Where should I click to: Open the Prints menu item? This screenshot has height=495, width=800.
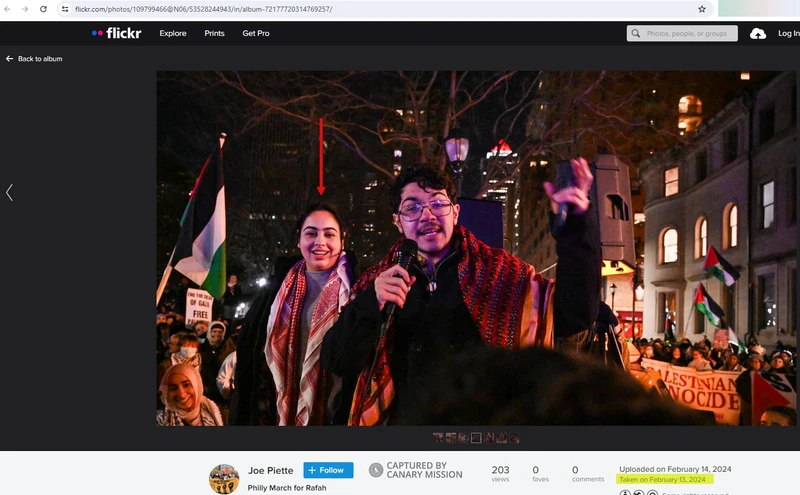click(x=214, y=33)
